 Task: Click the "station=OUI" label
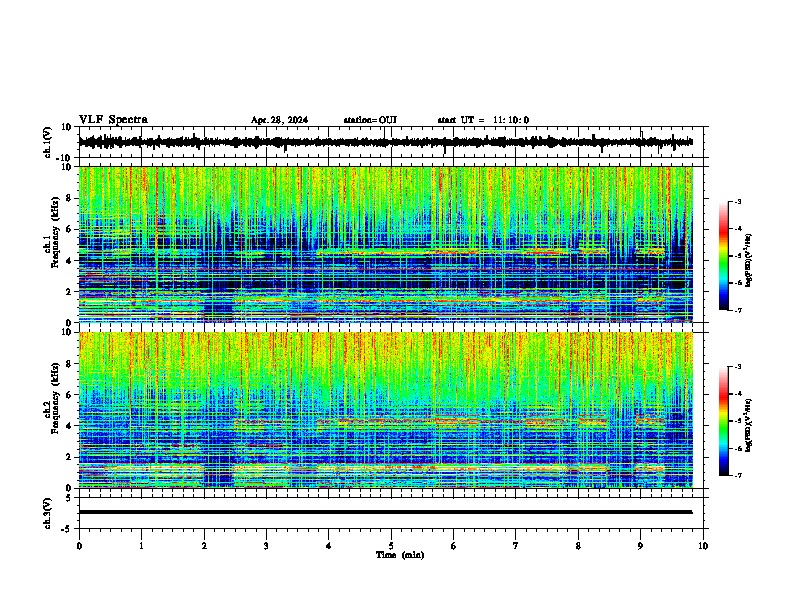370,120
